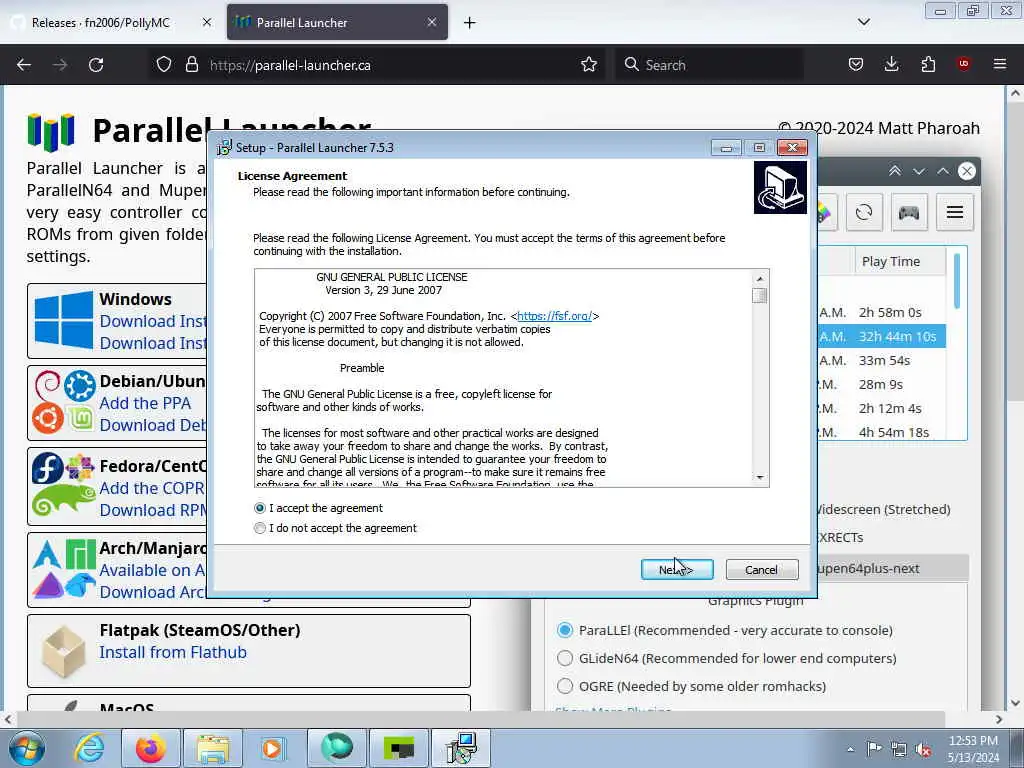
Task: Click the Windows logo on the webpage
Action: (63, 320)
